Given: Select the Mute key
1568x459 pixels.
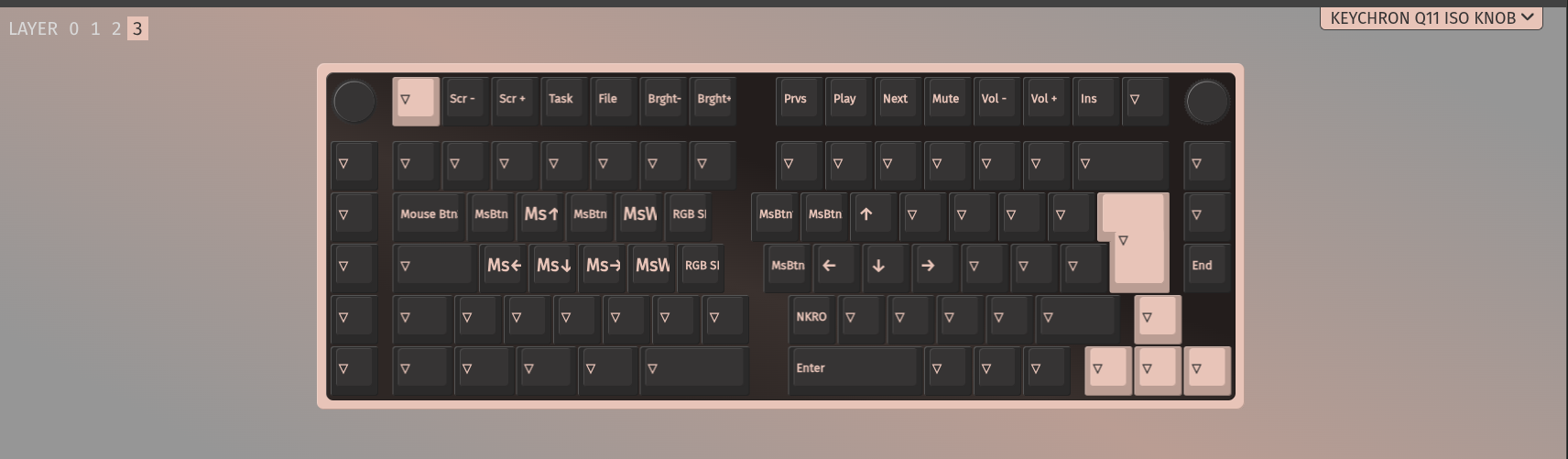Looking at the screenshot, I should pyautogui.click(x=947, y=101).
